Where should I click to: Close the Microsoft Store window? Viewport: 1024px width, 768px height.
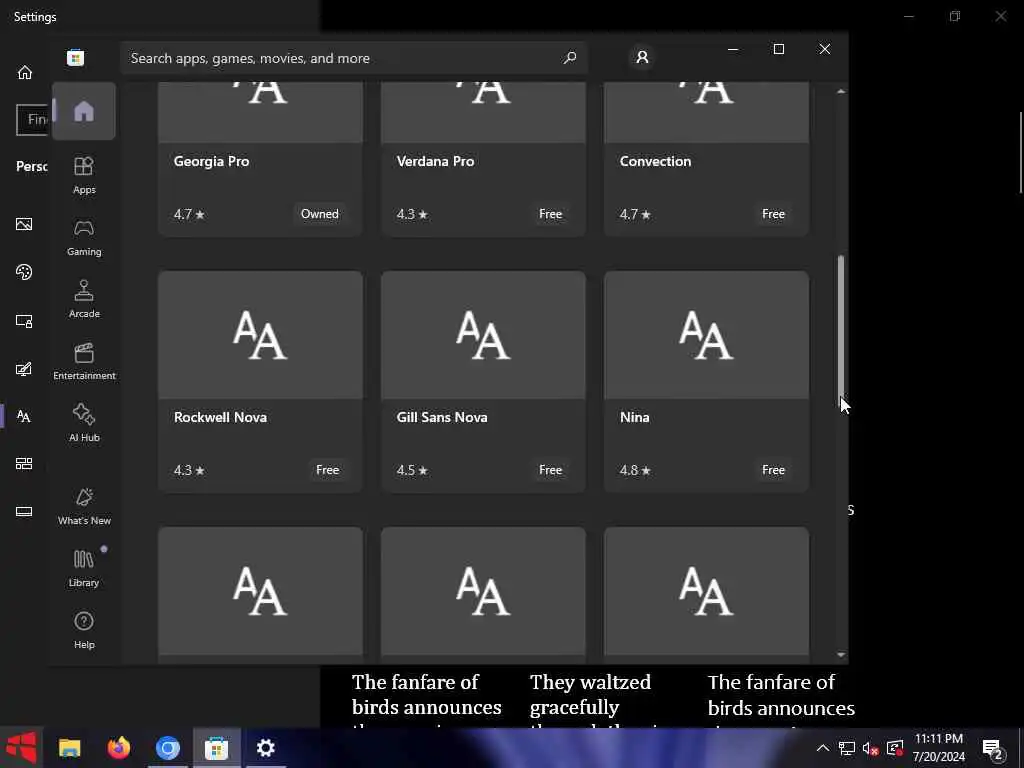coord(825,49)
